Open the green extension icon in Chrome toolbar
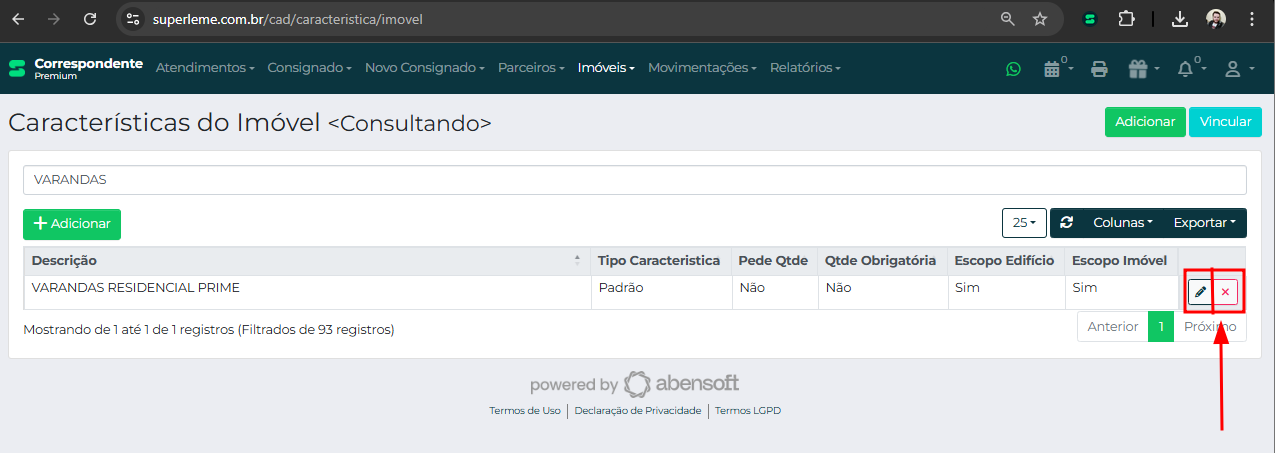Viewport: 1275px width, 453px height. point(1091,19)
